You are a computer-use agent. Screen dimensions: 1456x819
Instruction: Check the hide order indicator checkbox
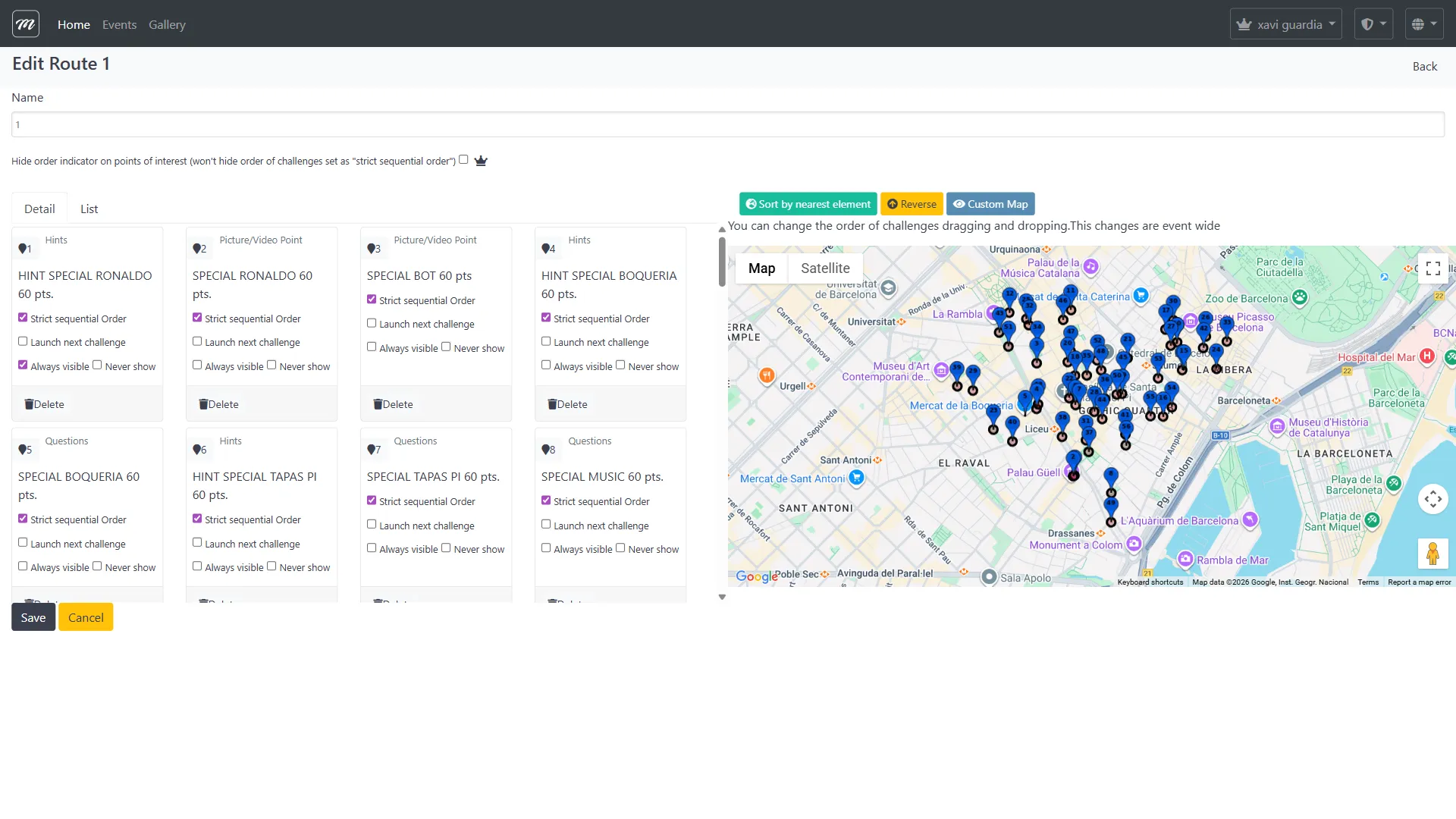coord(463,159)
